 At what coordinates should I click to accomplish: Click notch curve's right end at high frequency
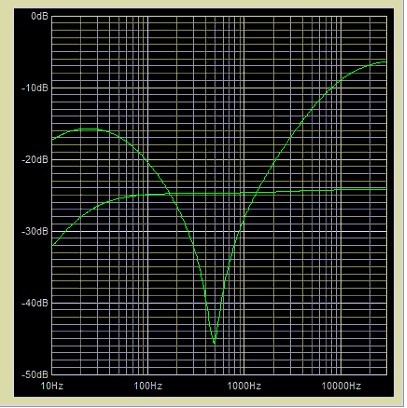click(386, 62)
